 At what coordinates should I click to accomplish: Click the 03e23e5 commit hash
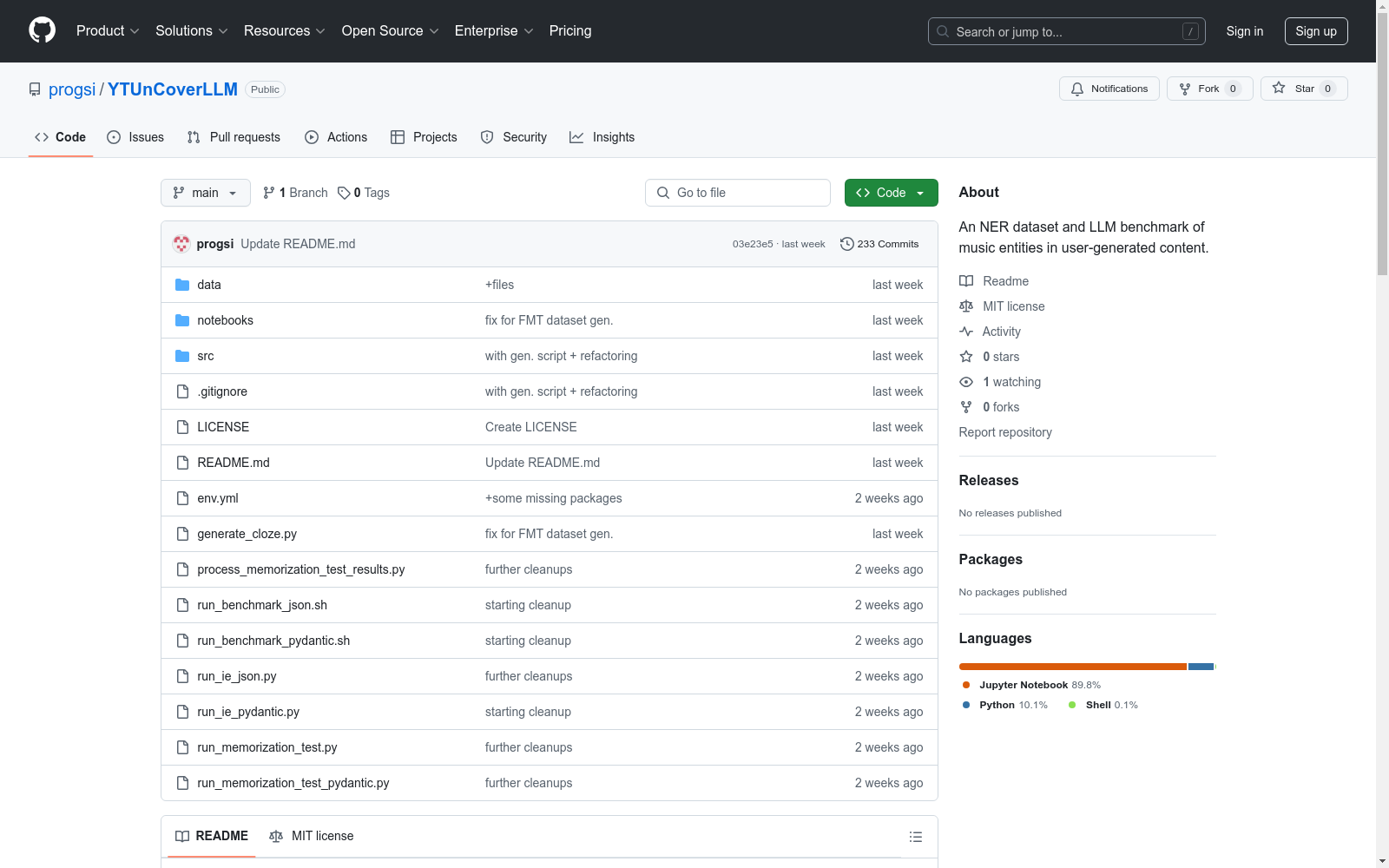pyautogui.click(x=753, y=244)
